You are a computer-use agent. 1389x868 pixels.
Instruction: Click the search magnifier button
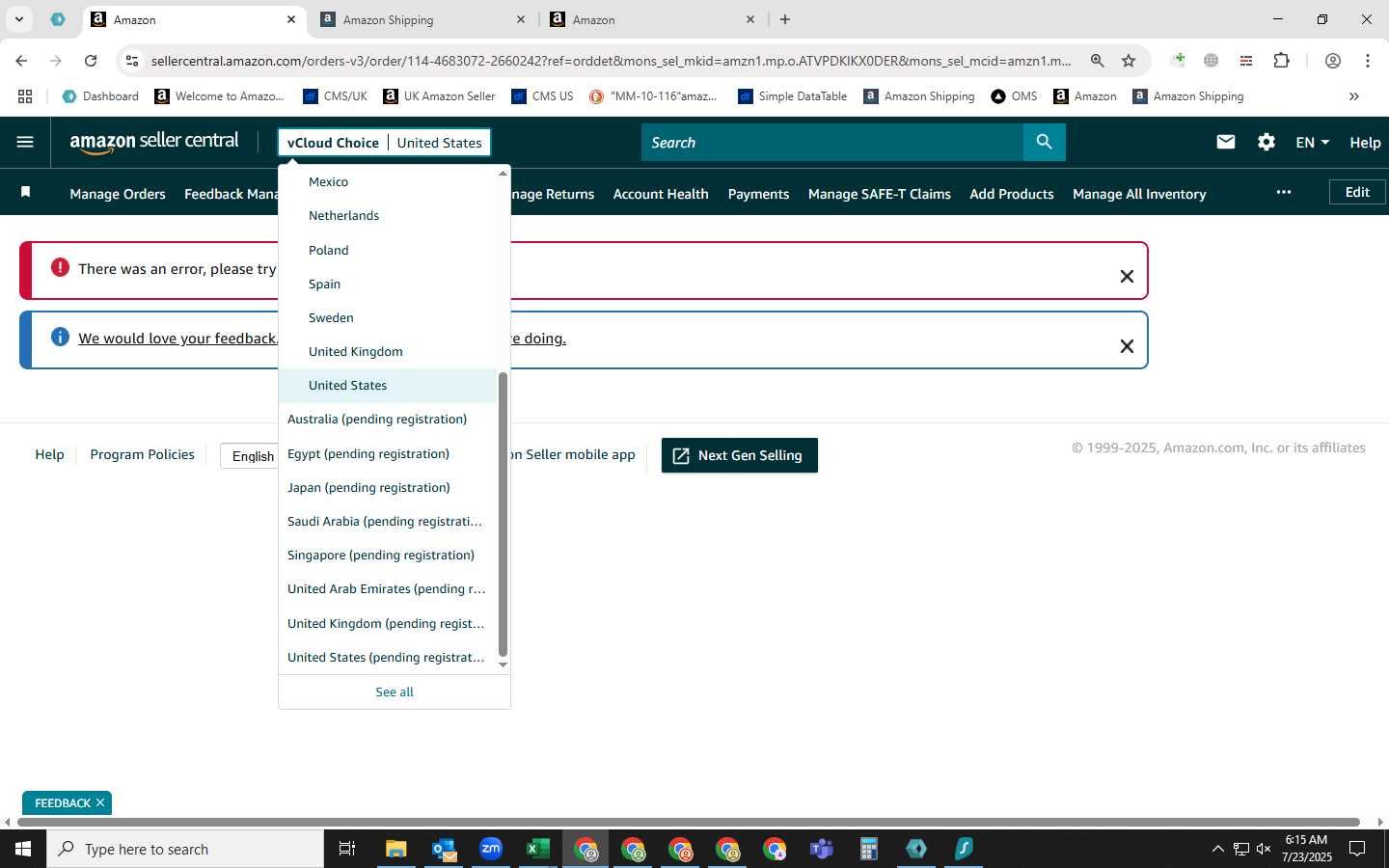1044,142
